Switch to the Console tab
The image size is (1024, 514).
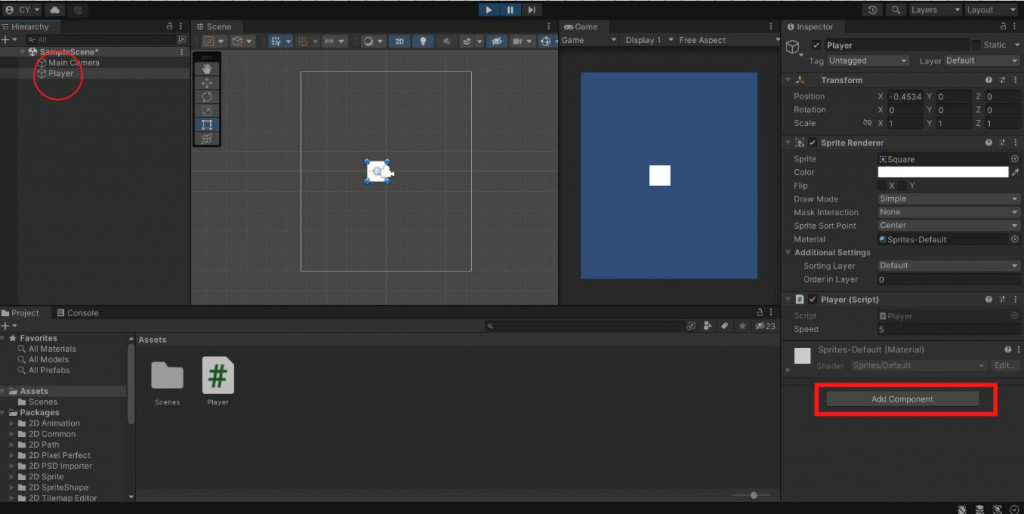78,313
